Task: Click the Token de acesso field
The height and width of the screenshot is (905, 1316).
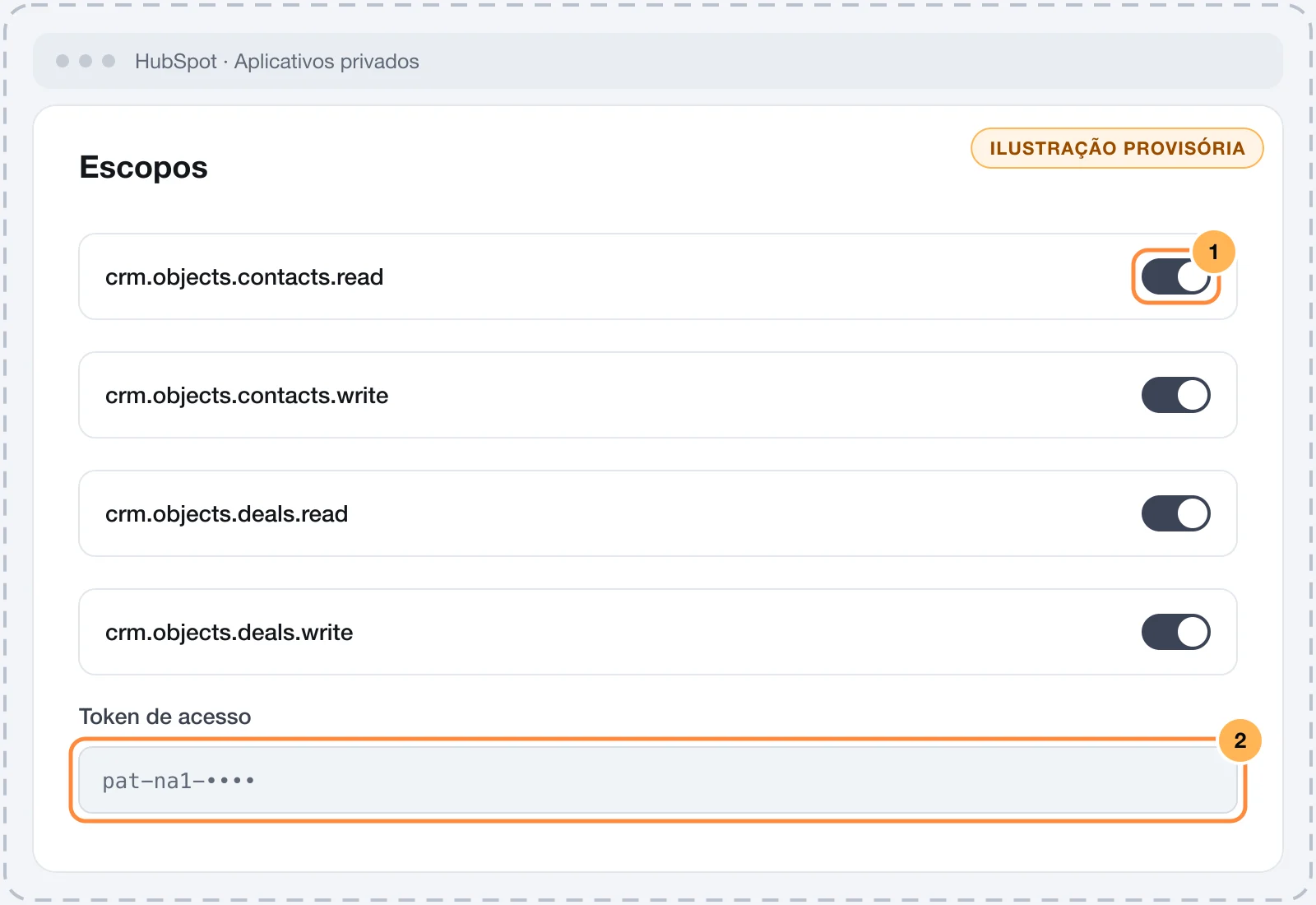Action: (658, 780)
